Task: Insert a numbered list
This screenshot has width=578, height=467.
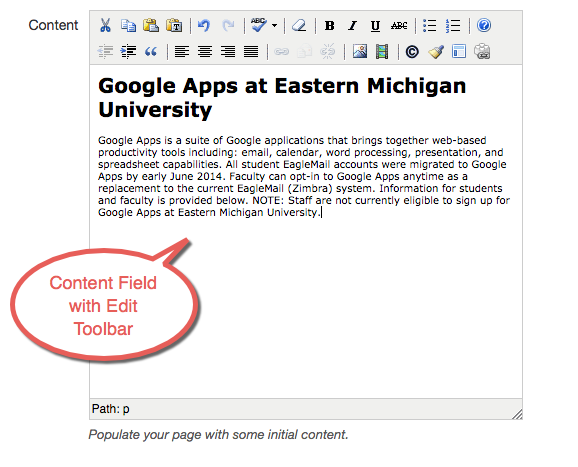Action: (453, 26)
